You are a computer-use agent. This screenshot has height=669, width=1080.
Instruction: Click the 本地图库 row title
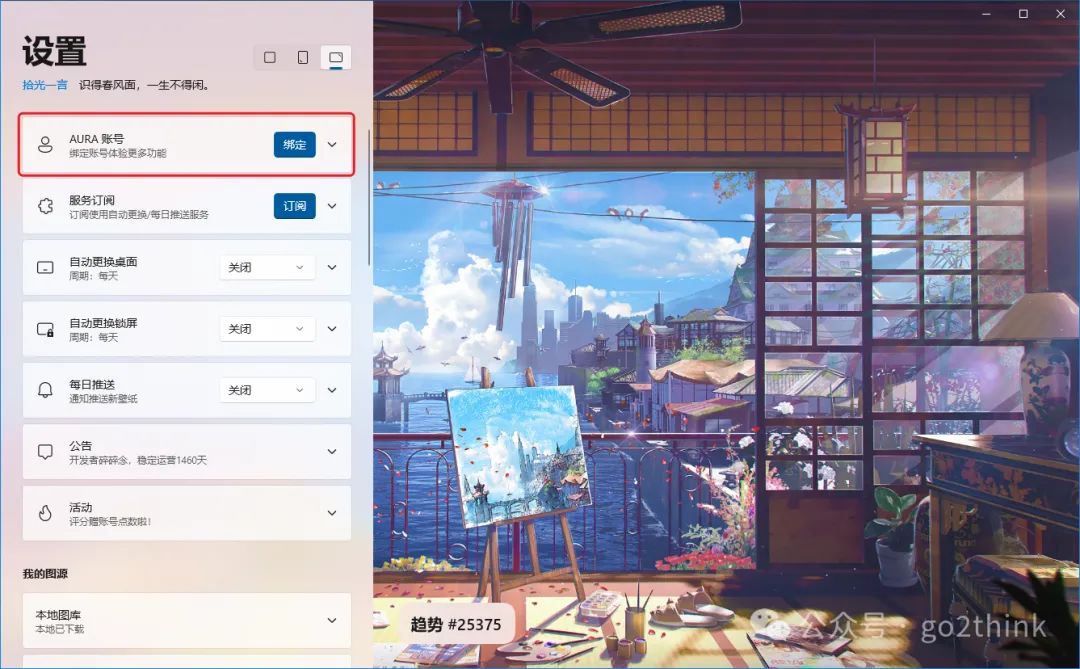coord(58,615)
